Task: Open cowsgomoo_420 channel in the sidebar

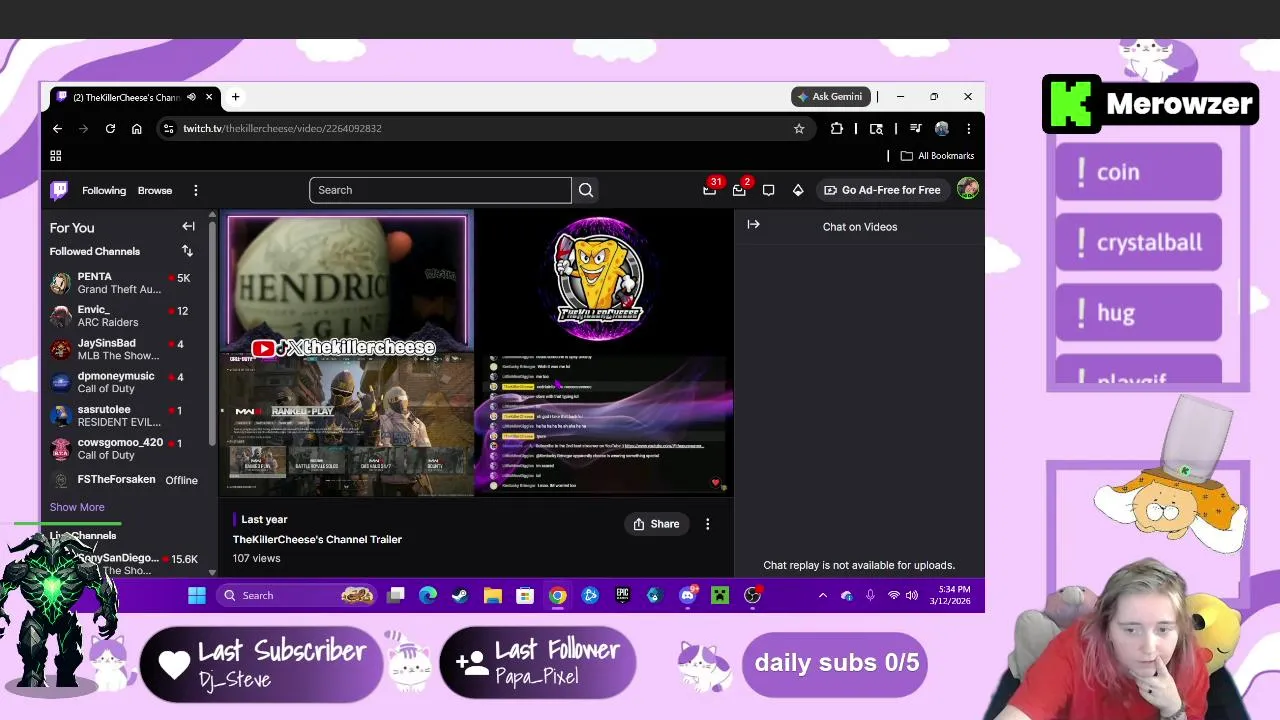Action: 125,448
